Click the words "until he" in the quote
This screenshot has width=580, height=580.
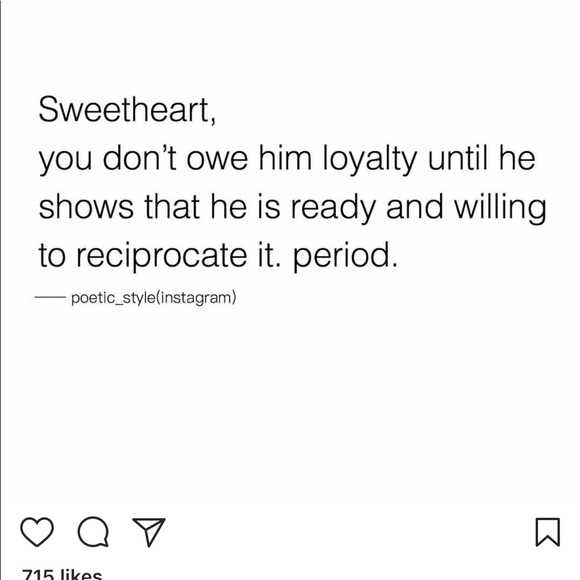(482, 158)
